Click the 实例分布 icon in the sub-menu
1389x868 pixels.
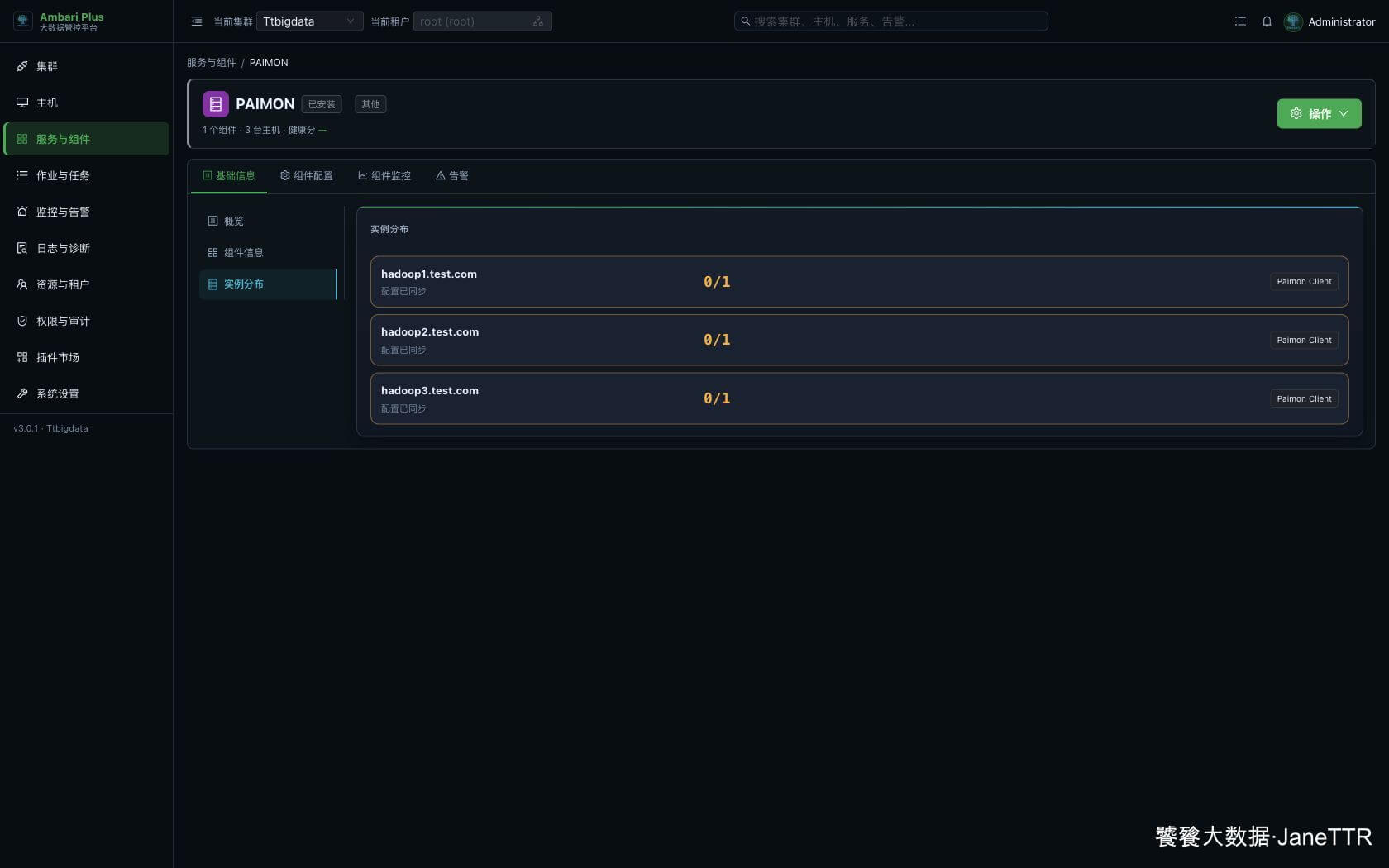[x=212, y=284]
